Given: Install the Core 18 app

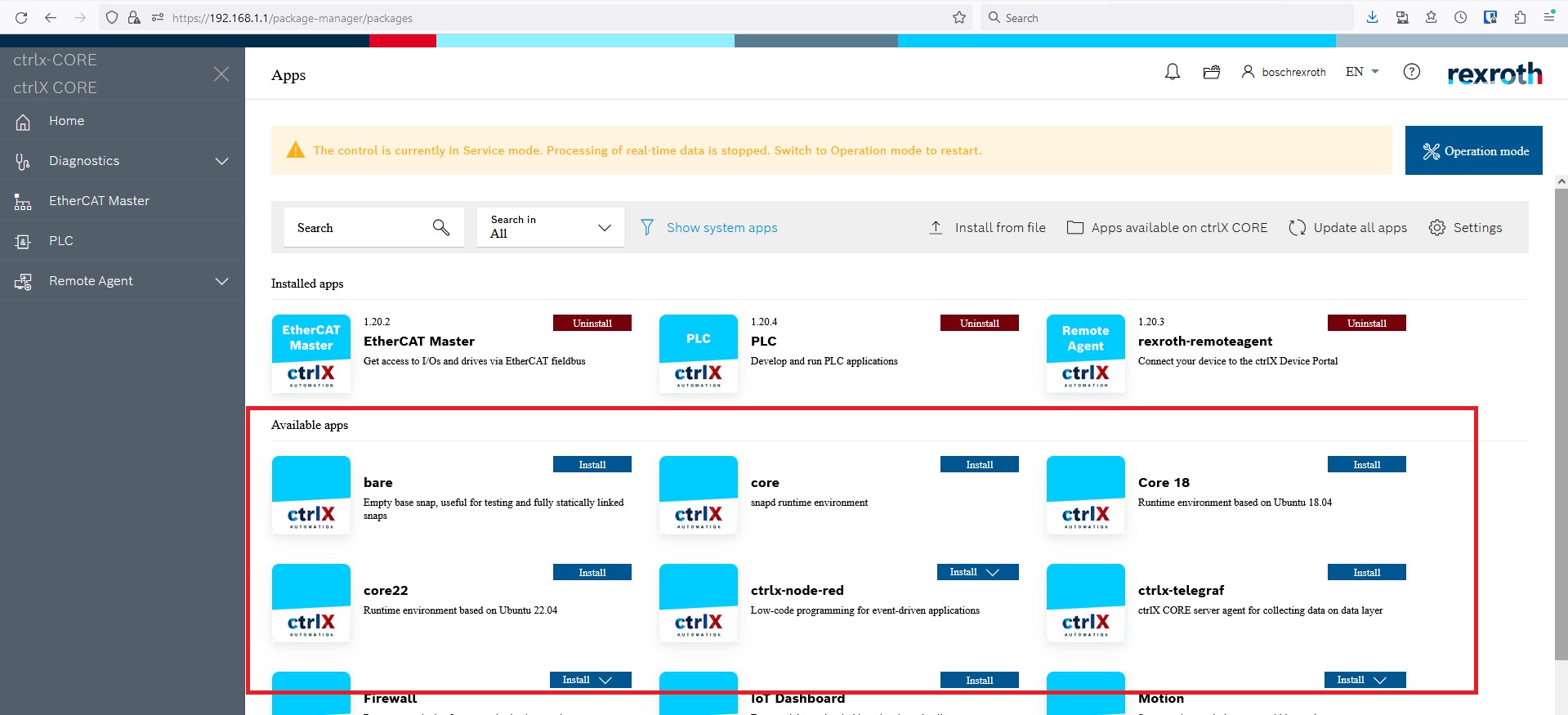Looking at the screenshot, I should tap(1366, 464).
